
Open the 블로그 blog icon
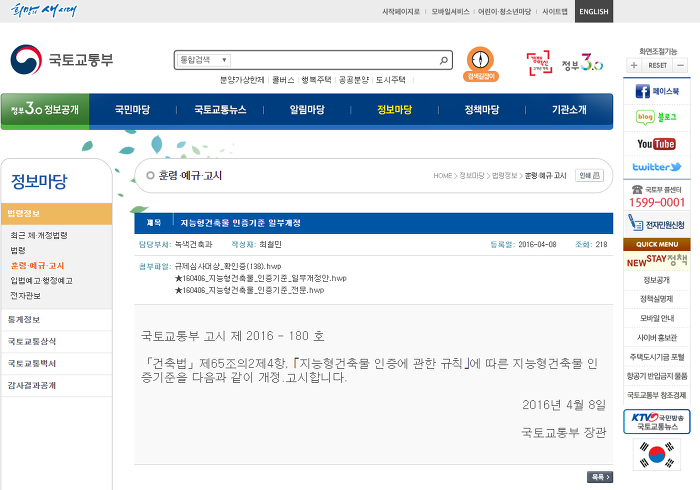pyautogui.click(x=656, y=117)
